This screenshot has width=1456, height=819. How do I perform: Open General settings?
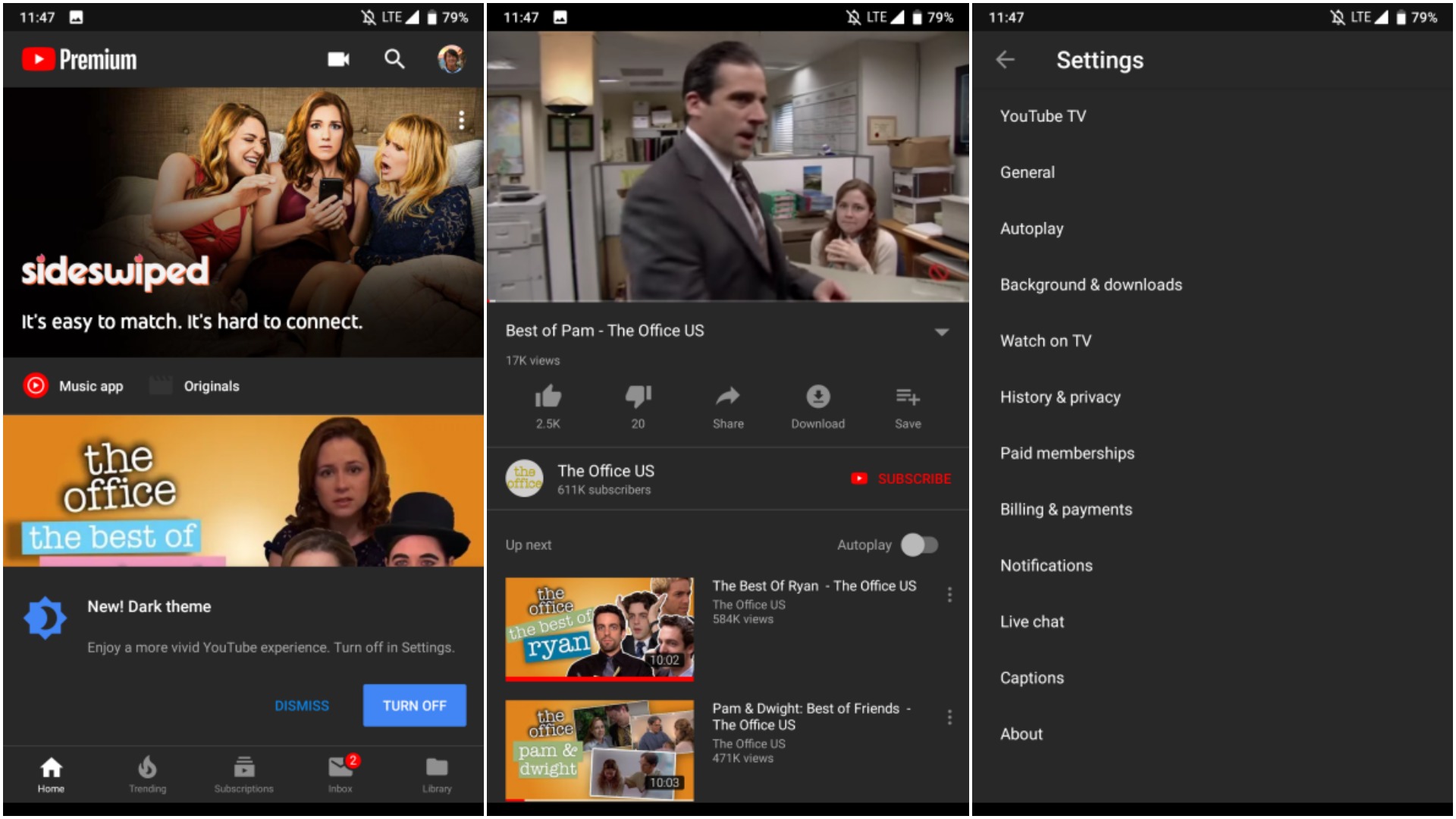1213,172
